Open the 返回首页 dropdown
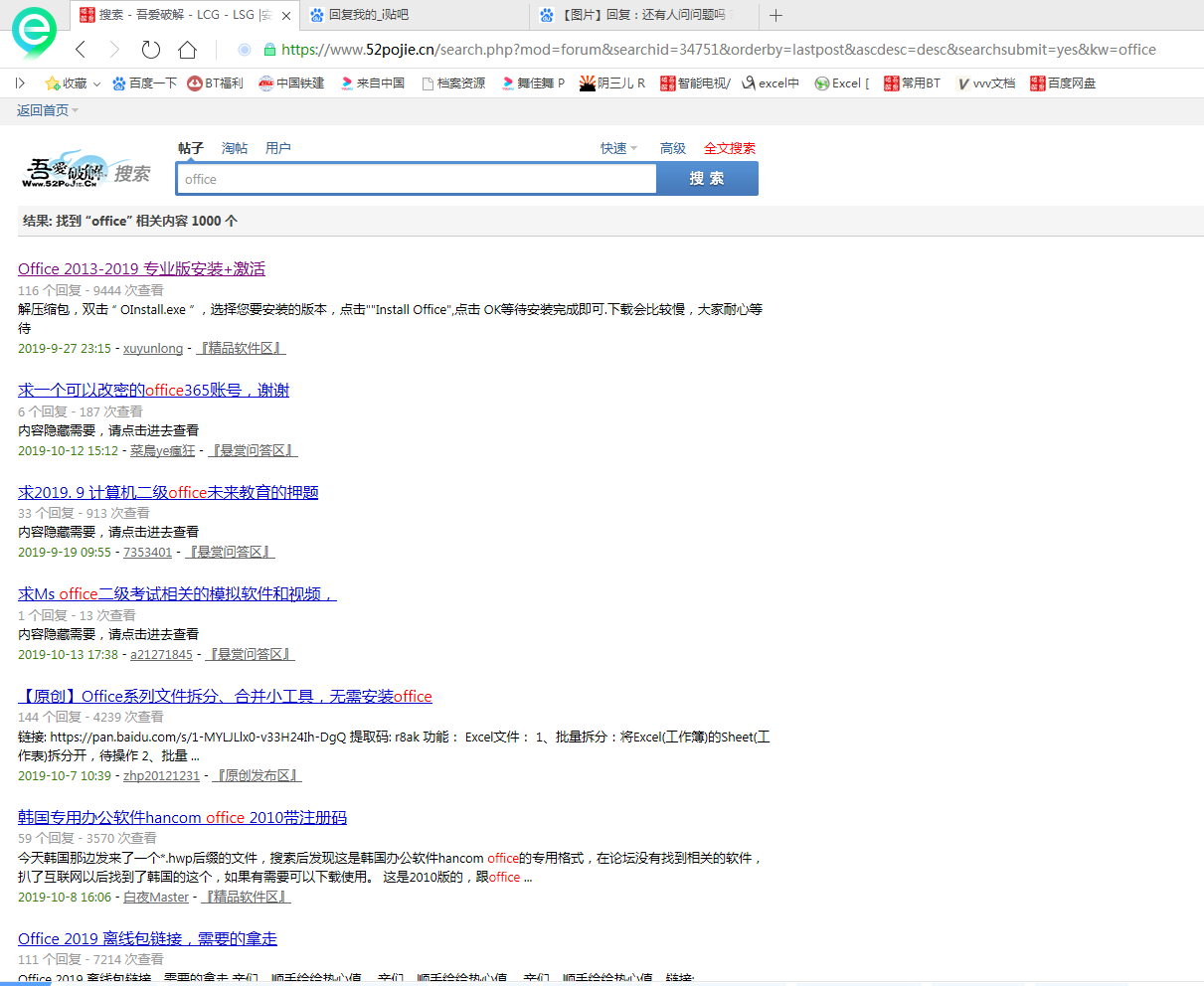Viewport: 1204px width, 986px height. 48,110
